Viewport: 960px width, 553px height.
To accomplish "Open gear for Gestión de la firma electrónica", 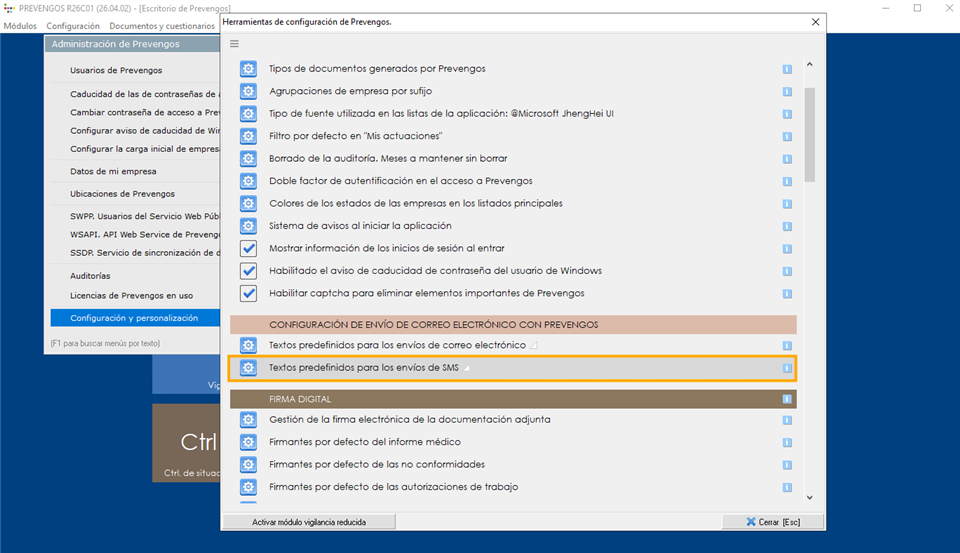I will [248, 419].
